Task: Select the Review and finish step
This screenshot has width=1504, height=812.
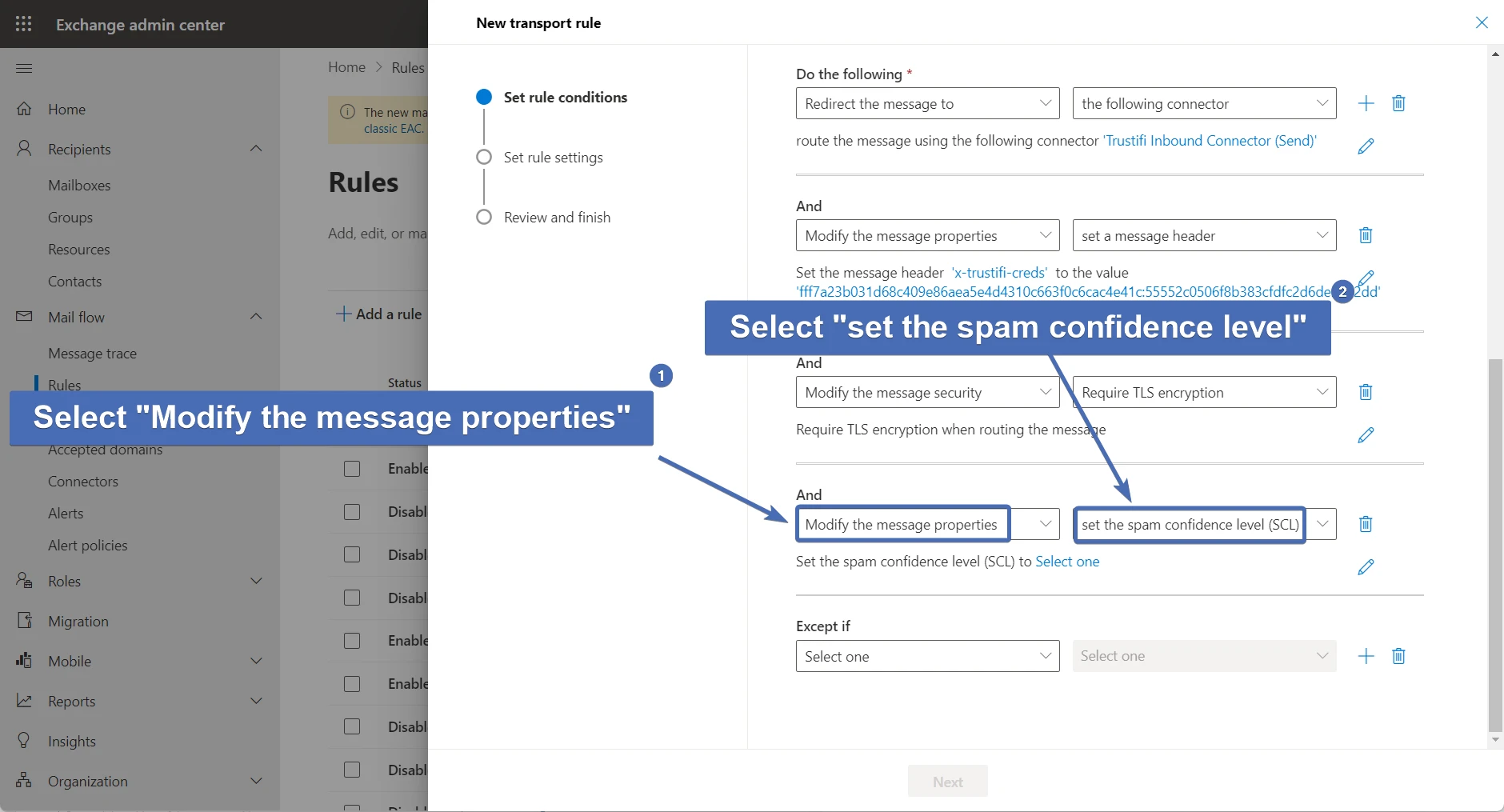Action: pos(557,218)
